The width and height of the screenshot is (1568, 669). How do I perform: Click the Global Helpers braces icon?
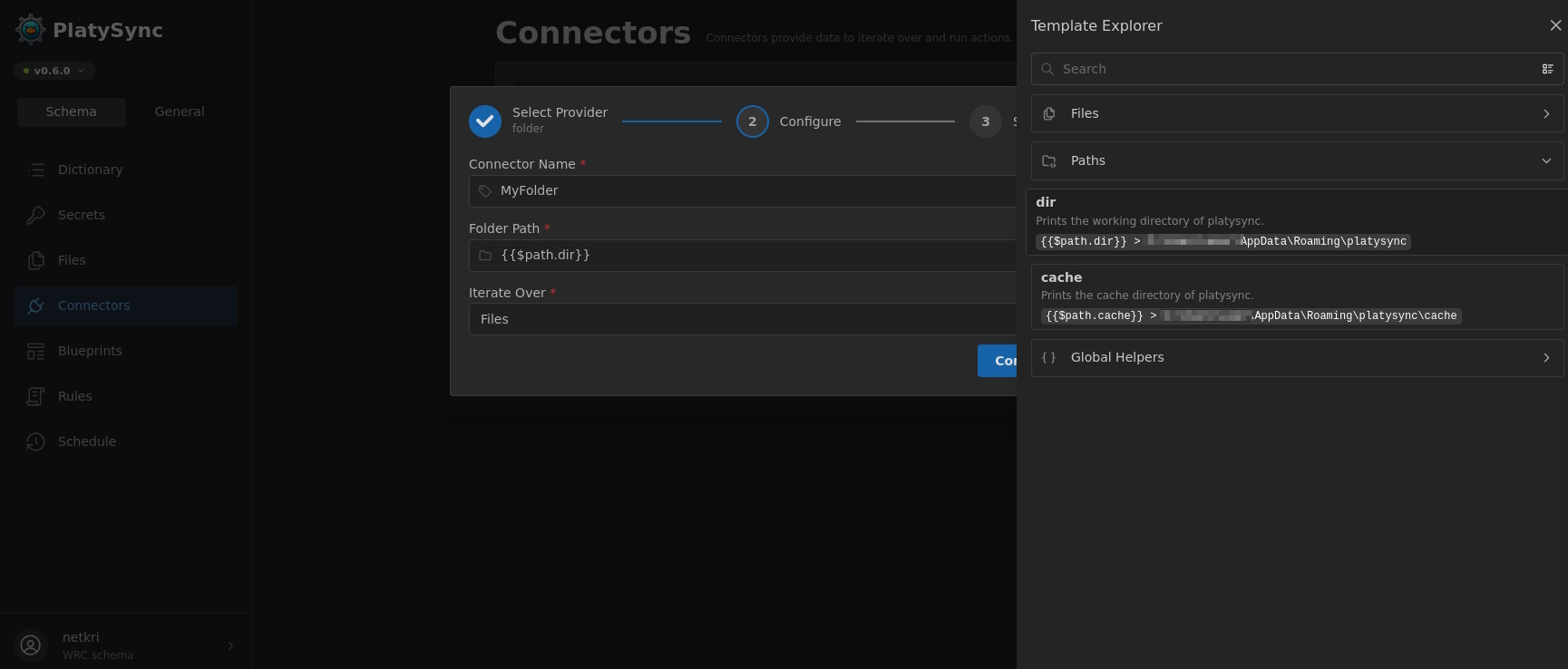pos(1049,357)
